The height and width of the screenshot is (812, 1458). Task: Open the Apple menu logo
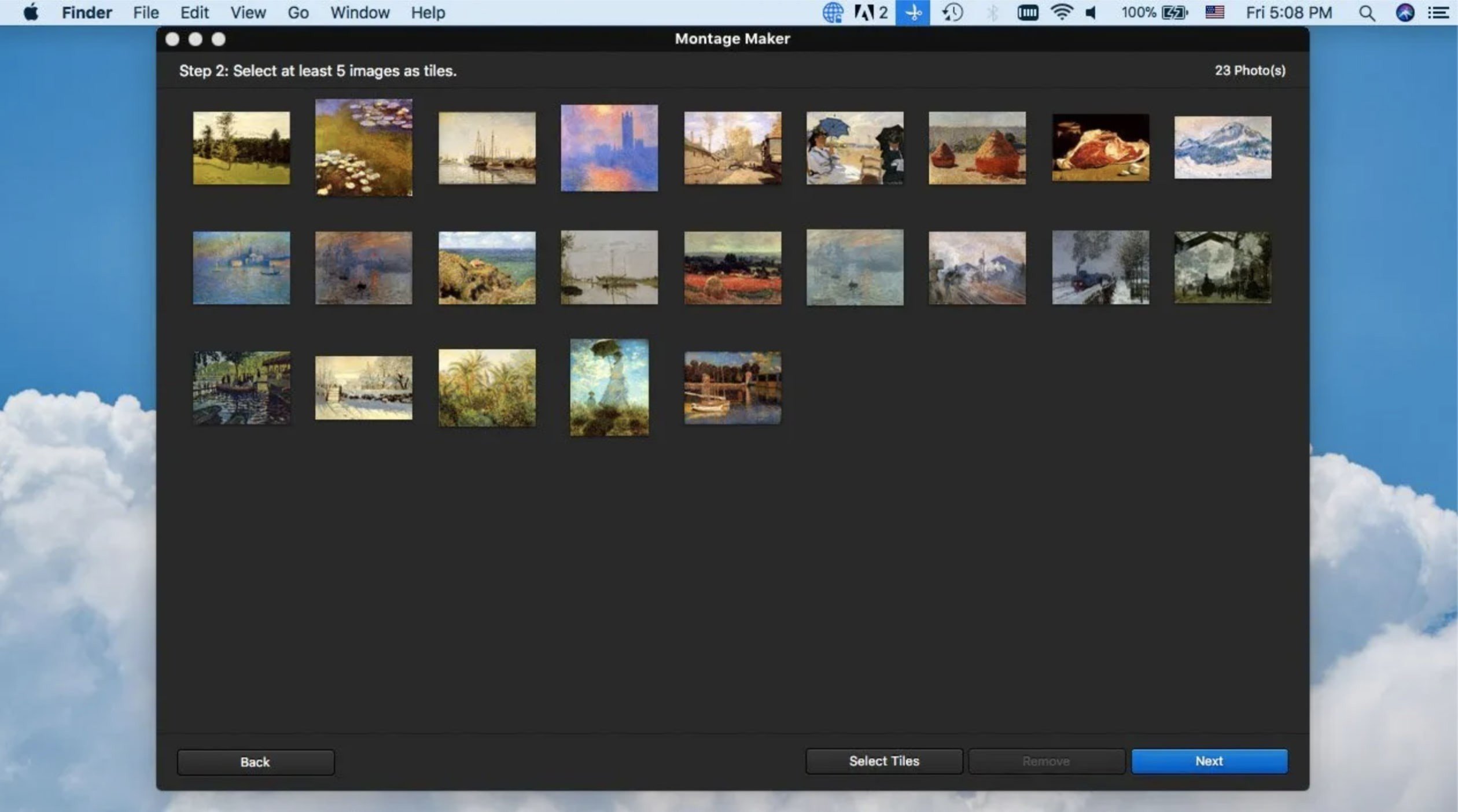coord(31,13)
